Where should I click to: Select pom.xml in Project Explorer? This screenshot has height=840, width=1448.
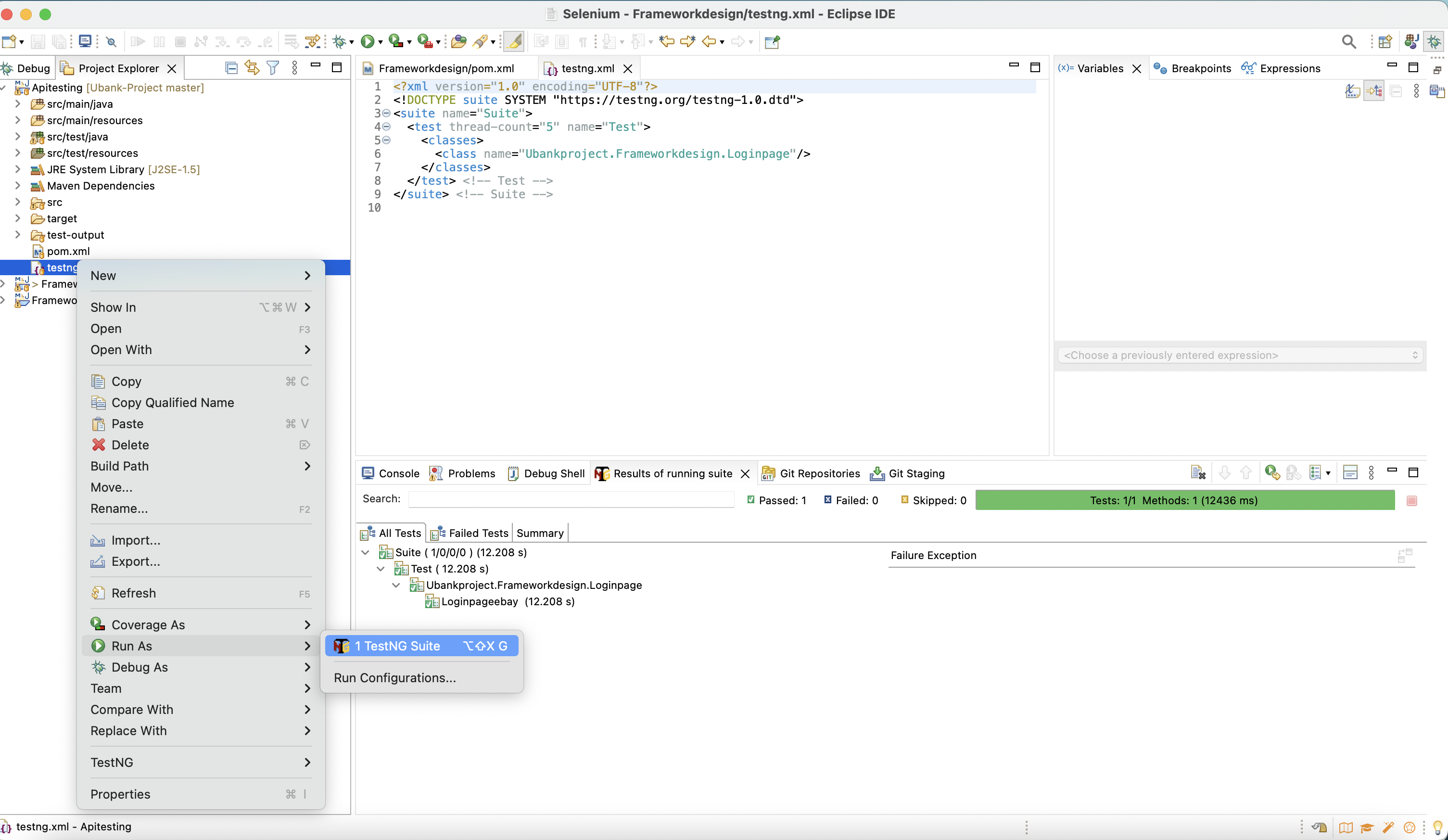tap(62, 251)
